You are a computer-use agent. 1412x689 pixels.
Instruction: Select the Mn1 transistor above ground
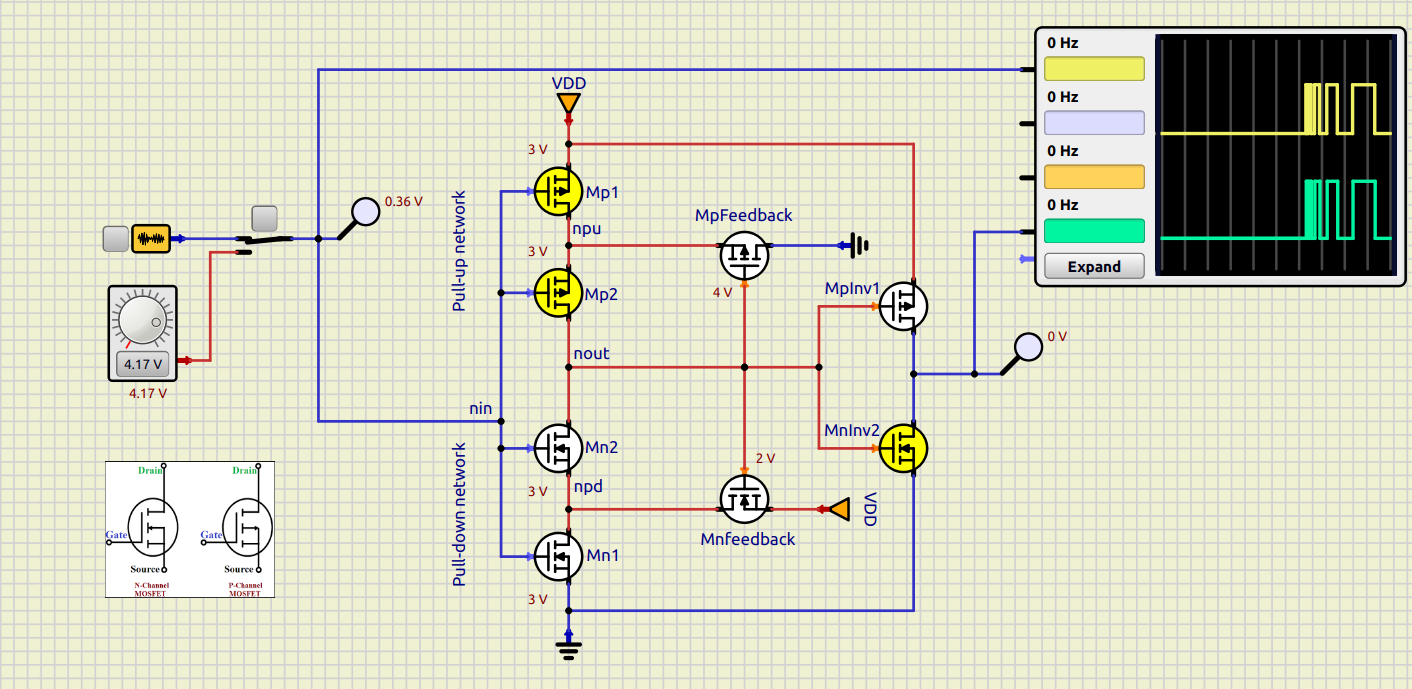tap(559, 555)
